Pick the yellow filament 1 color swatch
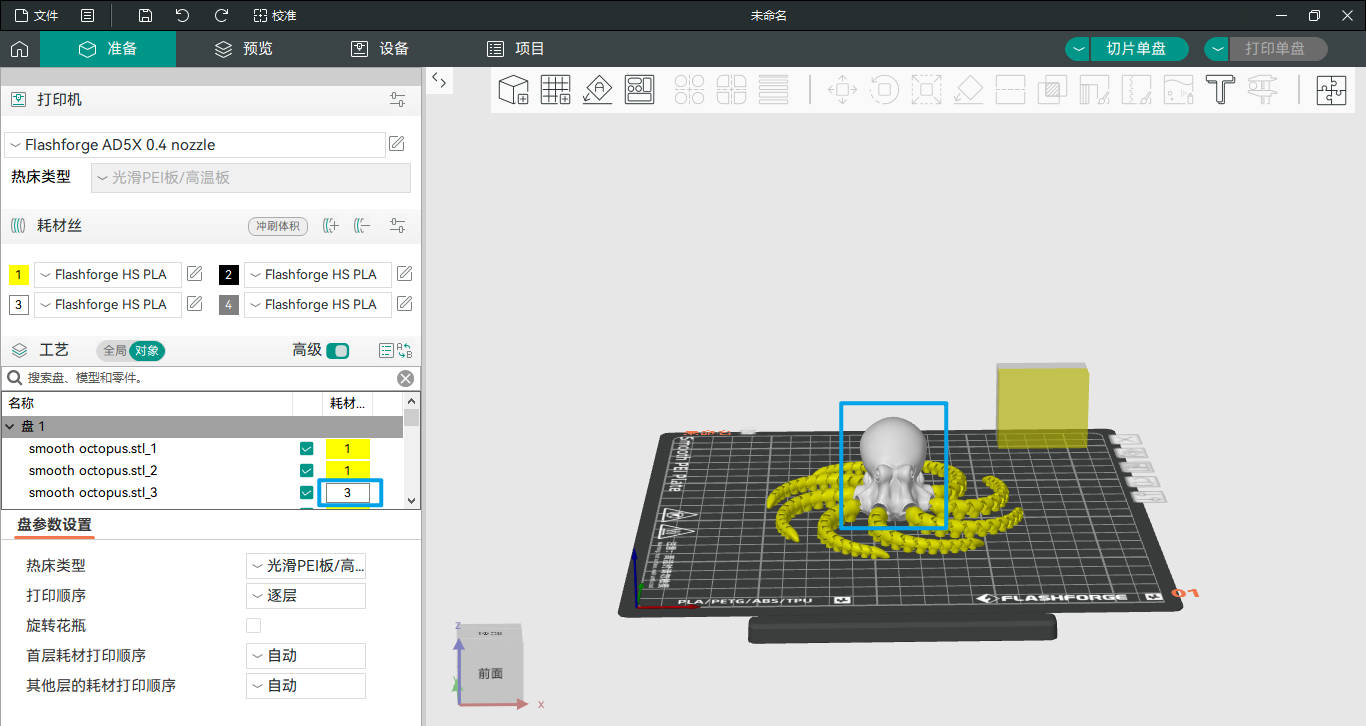This screenshot has height=726, width=1366. (18, 274)
